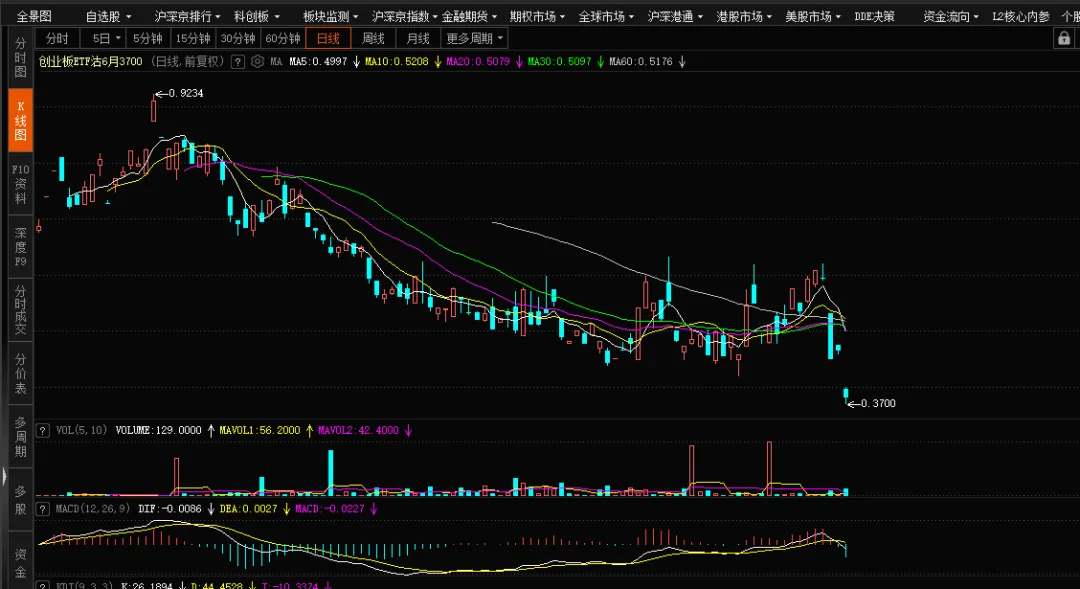Screen dimensions: 1080x589
Task: Open the DDE决策 menu item
Action: click(874, 16)
